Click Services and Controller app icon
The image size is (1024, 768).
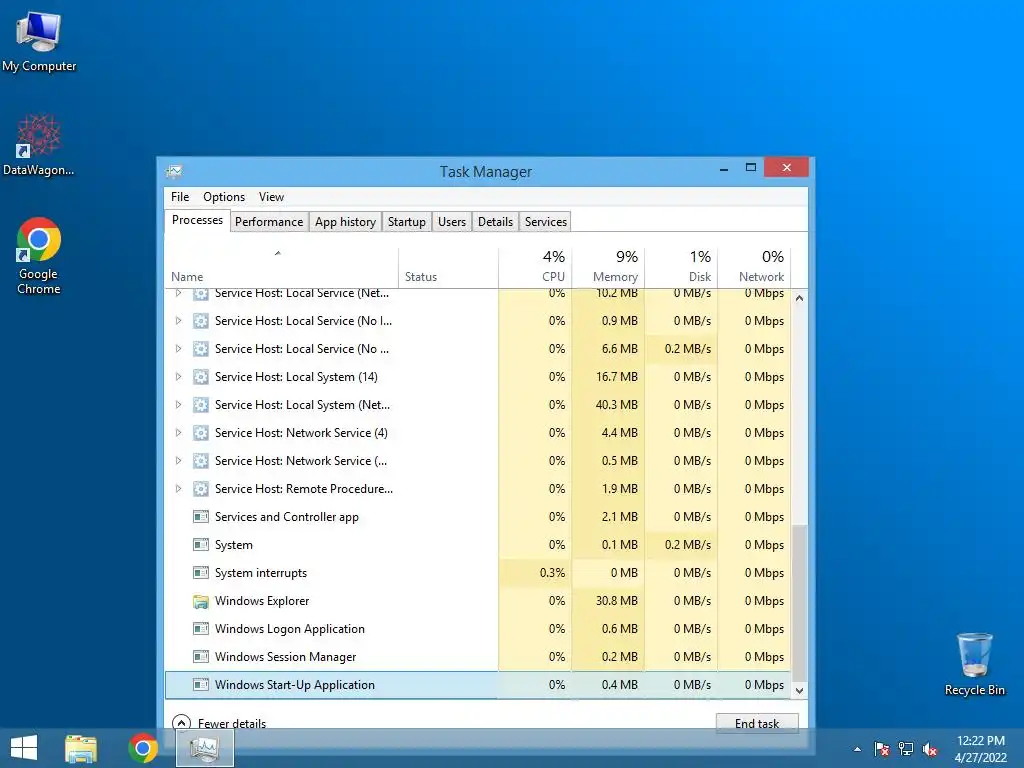(x=200, y=517)
